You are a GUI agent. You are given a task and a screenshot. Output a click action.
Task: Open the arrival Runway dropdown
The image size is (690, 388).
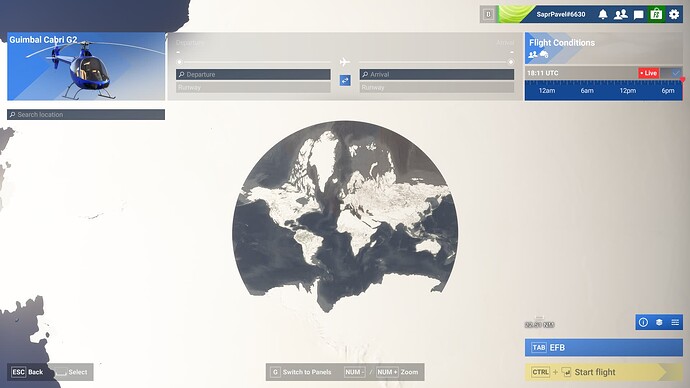click(437, 88)
